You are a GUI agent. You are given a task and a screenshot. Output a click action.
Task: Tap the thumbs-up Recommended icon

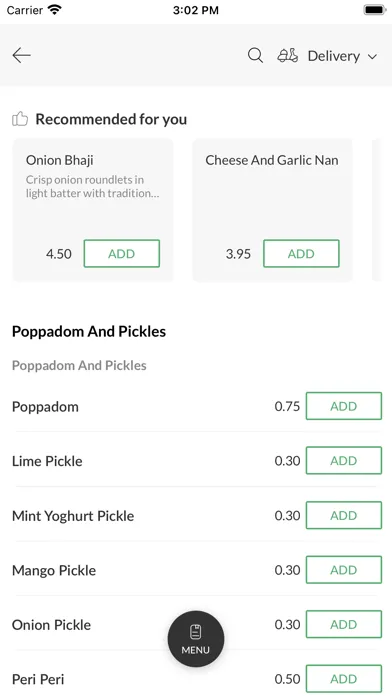(x=20, y=119)
